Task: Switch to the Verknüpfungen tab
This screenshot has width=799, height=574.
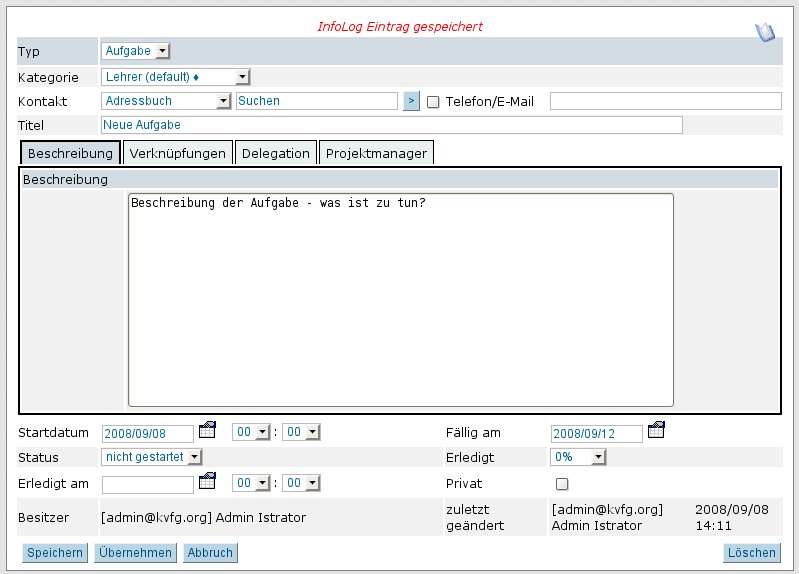Action: (x=177, y=153)
